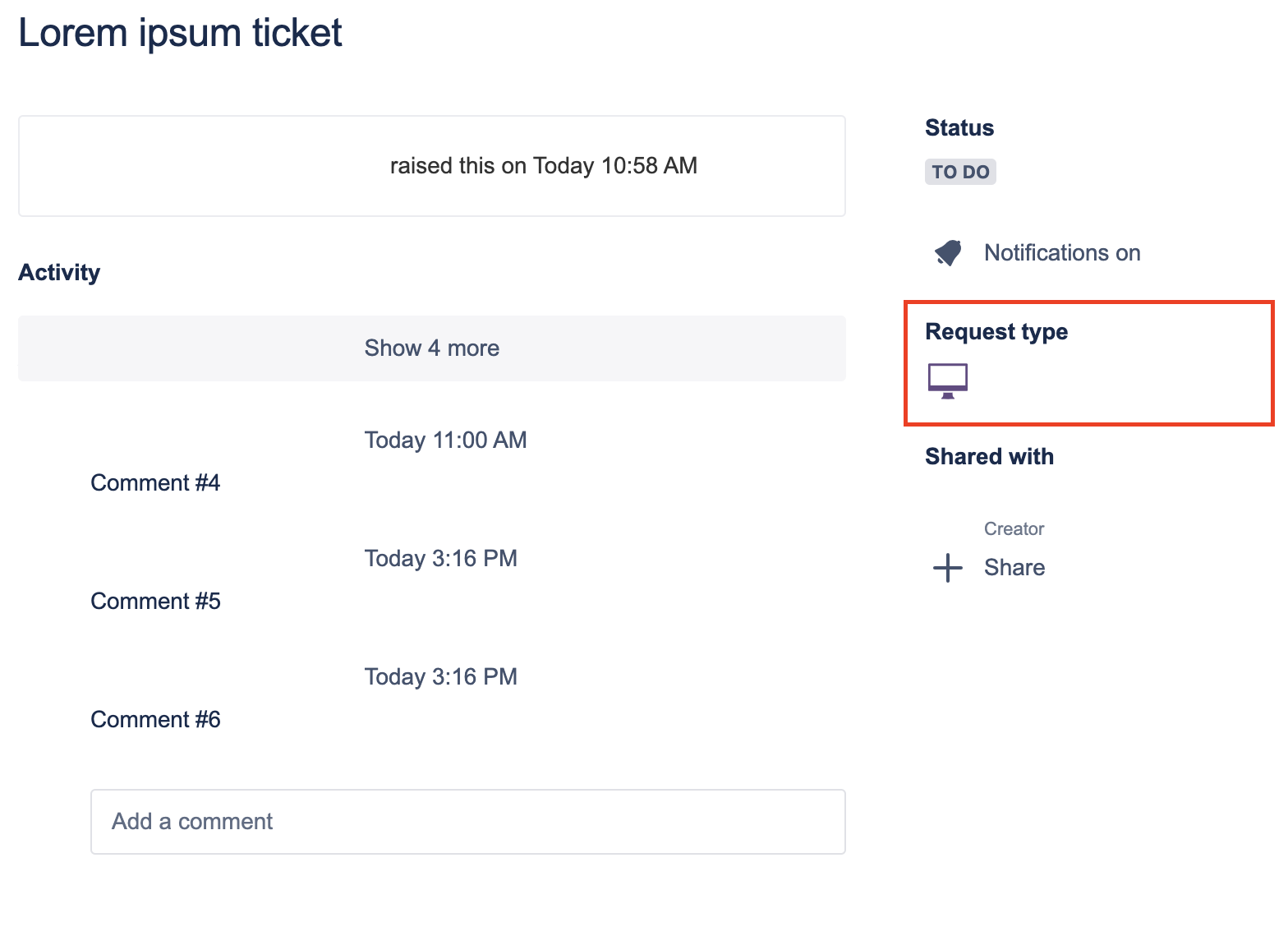Click the TO DO status badge
Viewport: 1288px width, 927px height.
click(x=960, y=172)
